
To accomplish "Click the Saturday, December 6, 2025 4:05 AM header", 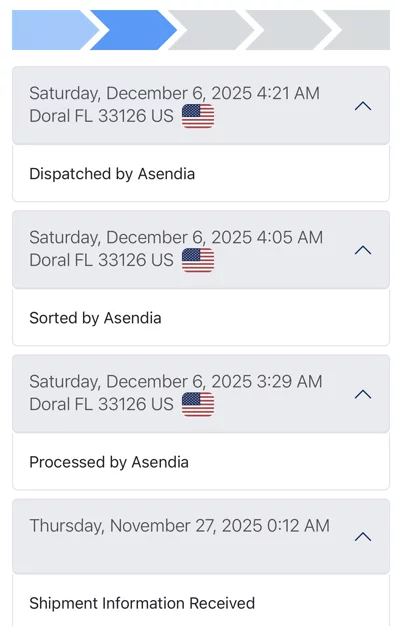I will 176,238.
